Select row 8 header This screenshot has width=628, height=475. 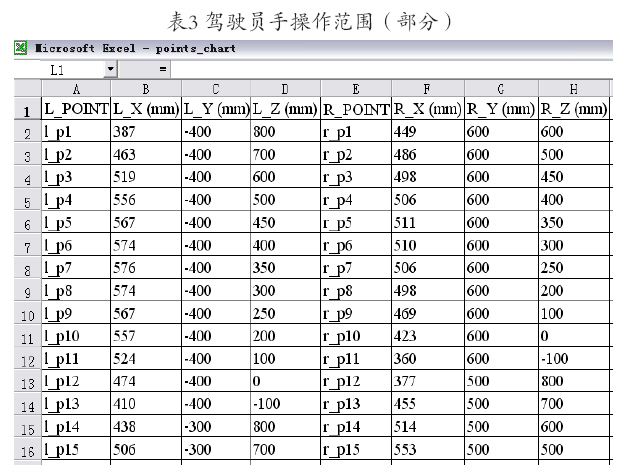click(28, 268)
